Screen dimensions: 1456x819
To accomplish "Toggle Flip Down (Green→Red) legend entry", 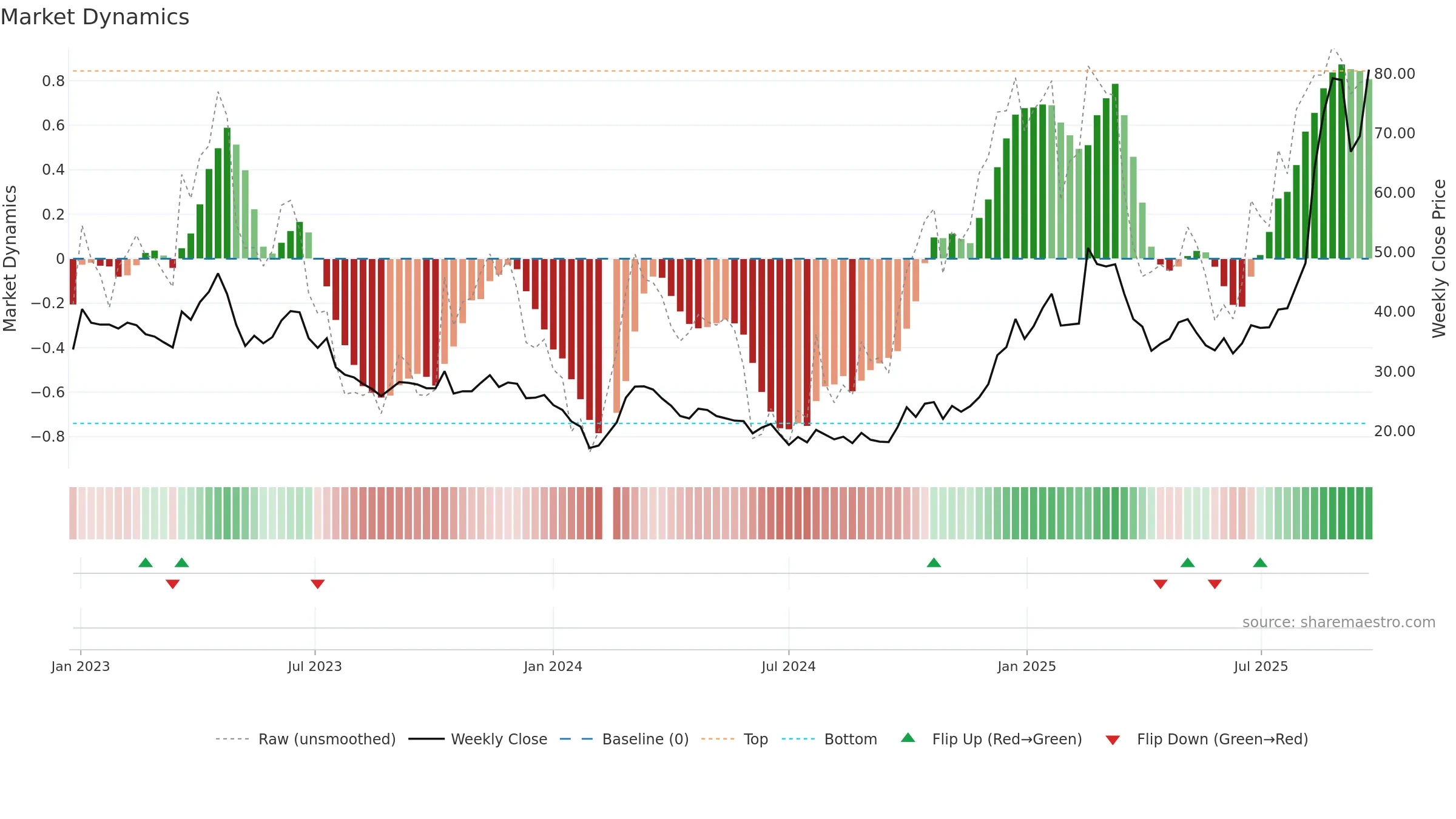I will (x=1207, y=739).
